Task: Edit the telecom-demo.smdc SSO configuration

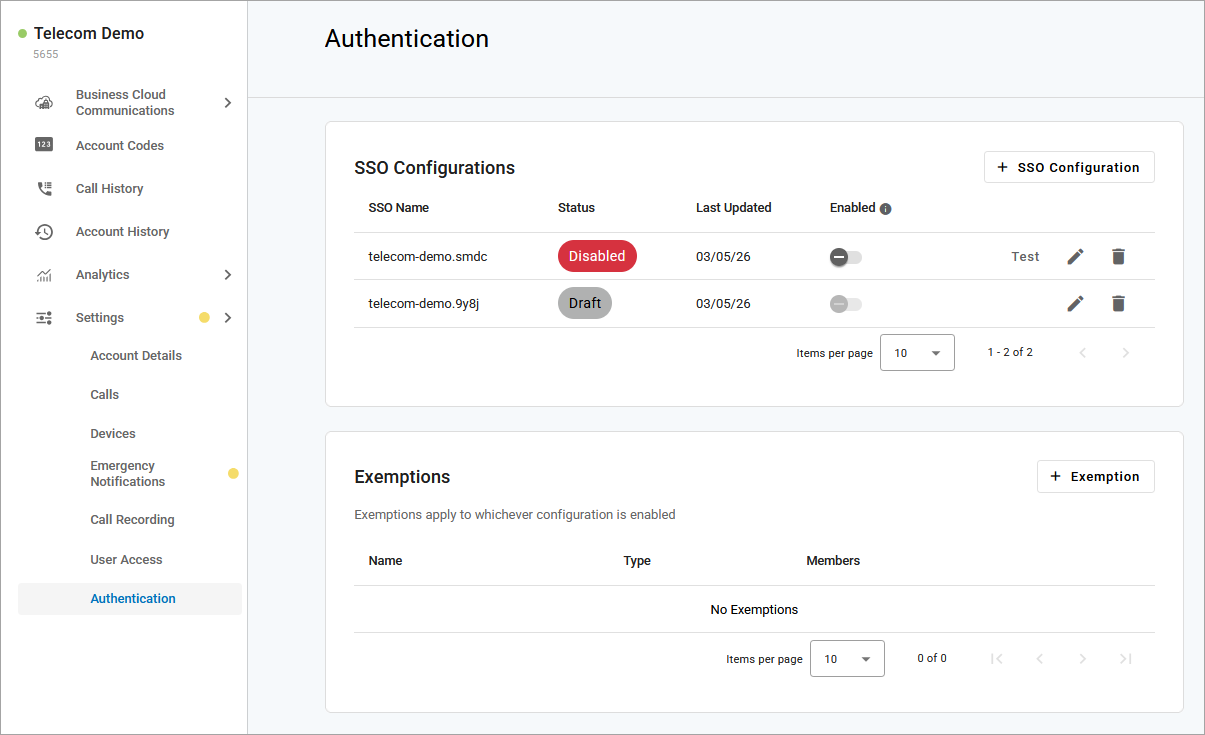Action: point(1075,257)
